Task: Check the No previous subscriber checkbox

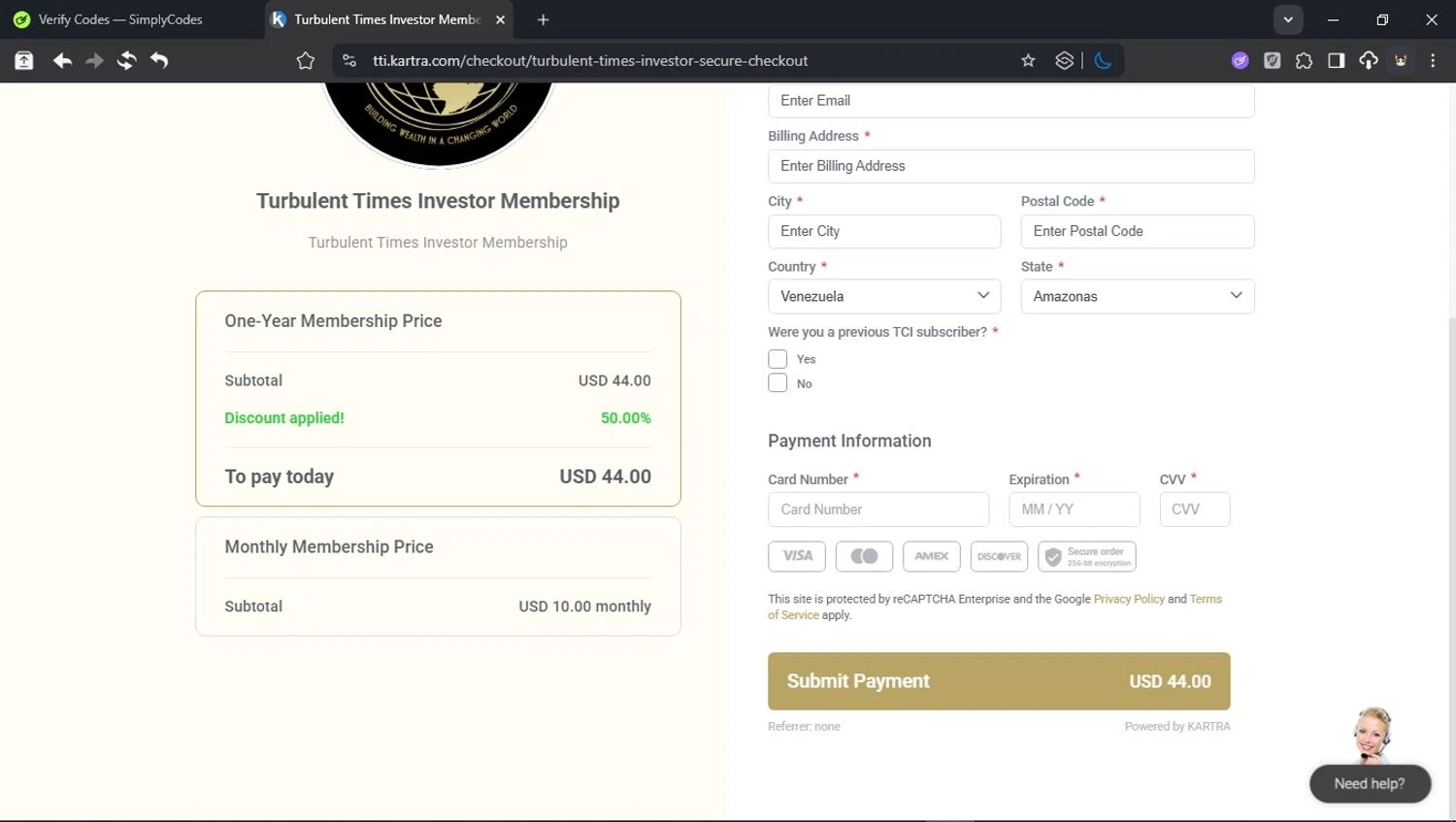Action: click(x=778, y=383)
